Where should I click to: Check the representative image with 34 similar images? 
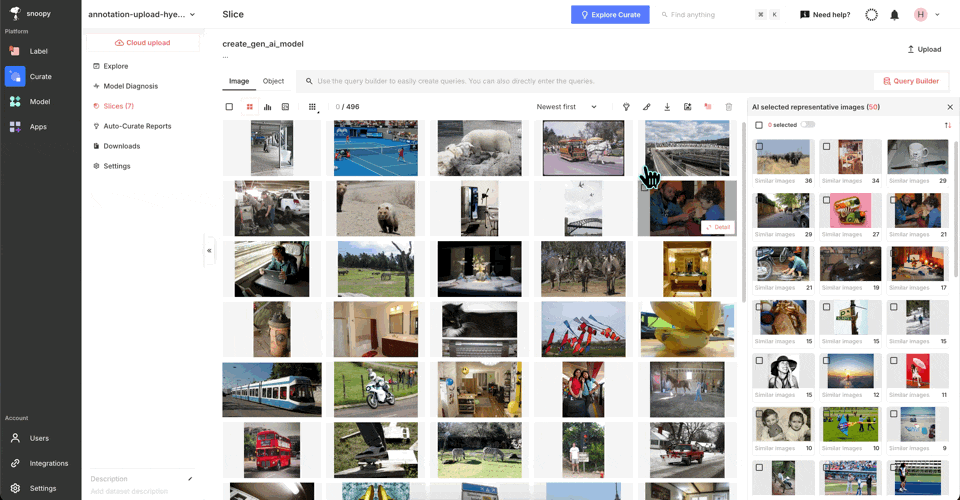tap(827, 146)
